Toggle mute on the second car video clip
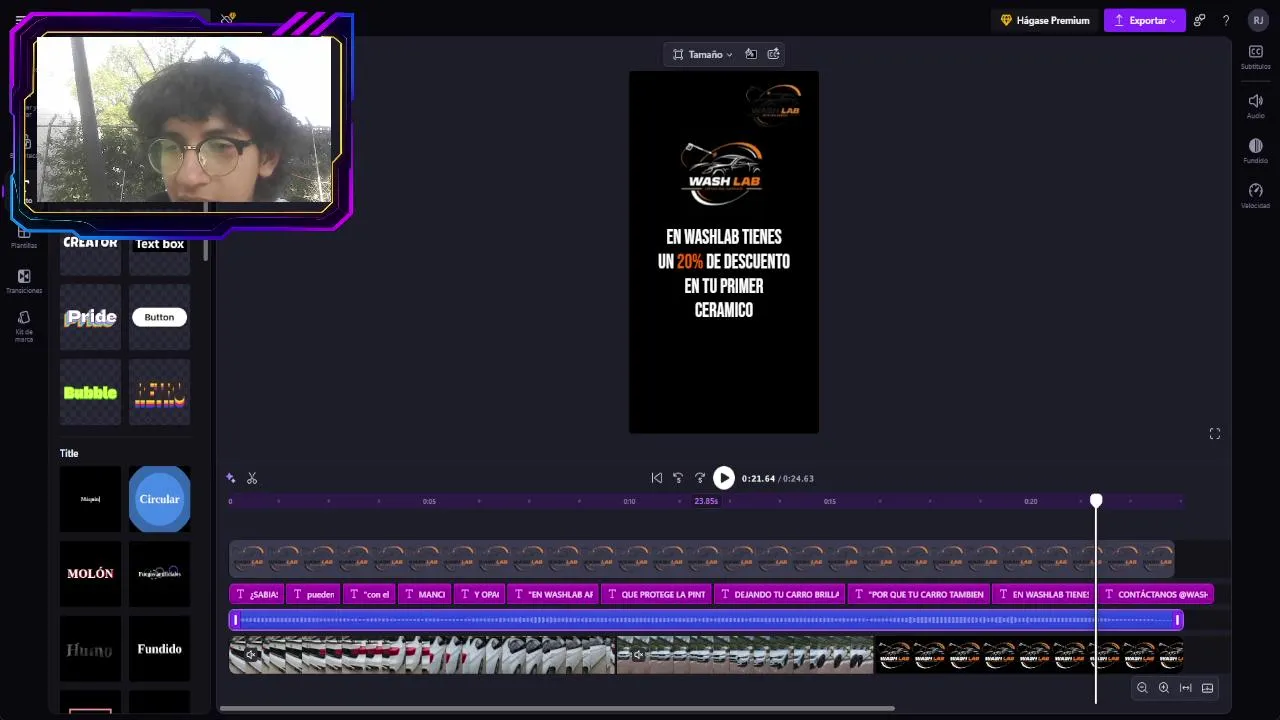This screenshot has width=1280, height=720. 638,655
